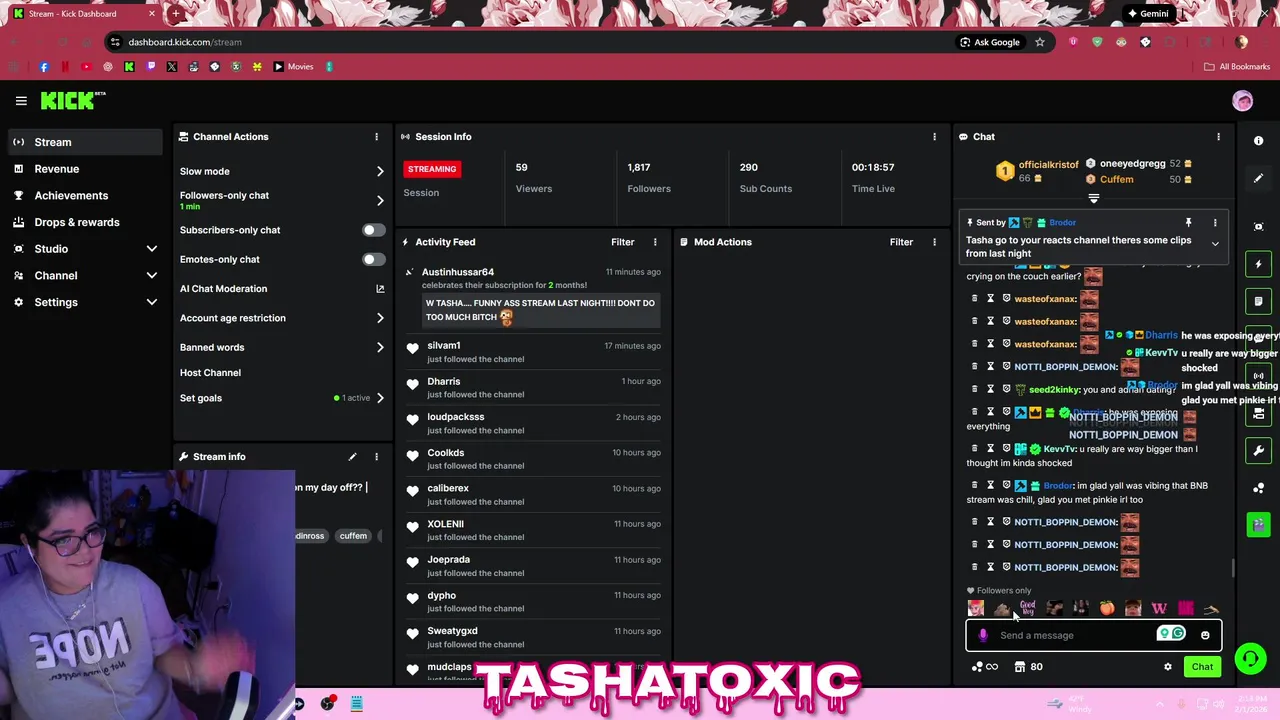The image size is (1280, 720).
Task: Delete first wasteofxanax message with trash icon
Action: tap(974, 299)
